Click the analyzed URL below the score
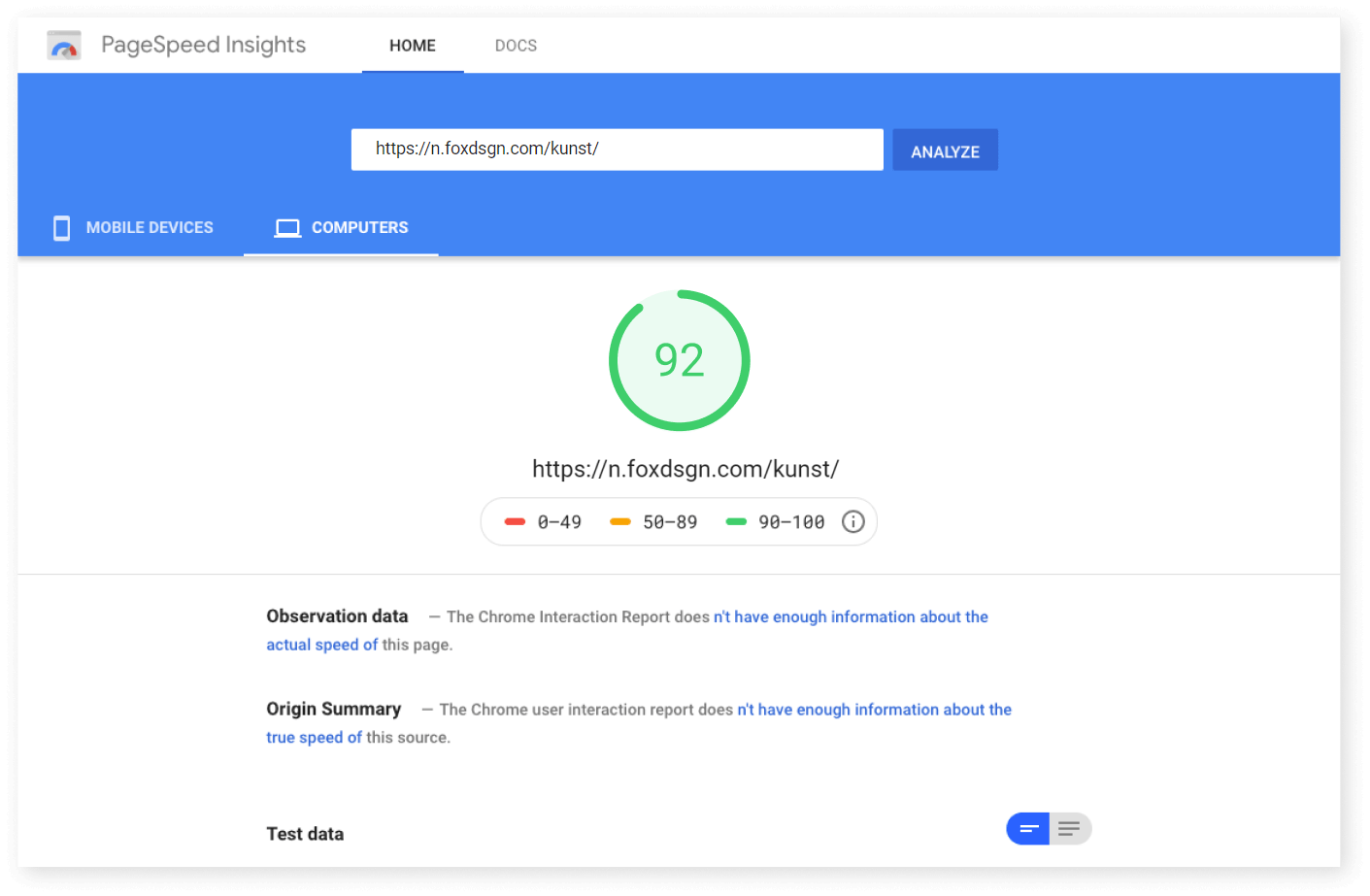The width and height of the screenshot is (1370, 896). point(685,470)
